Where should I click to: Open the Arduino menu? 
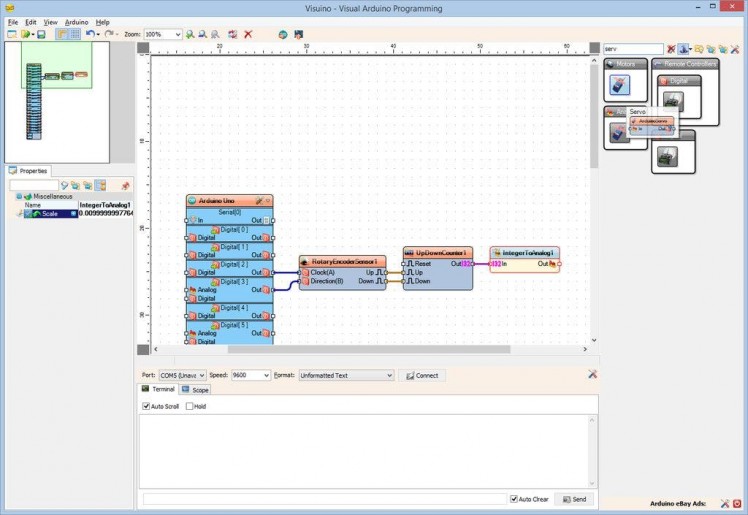(76, 21)
